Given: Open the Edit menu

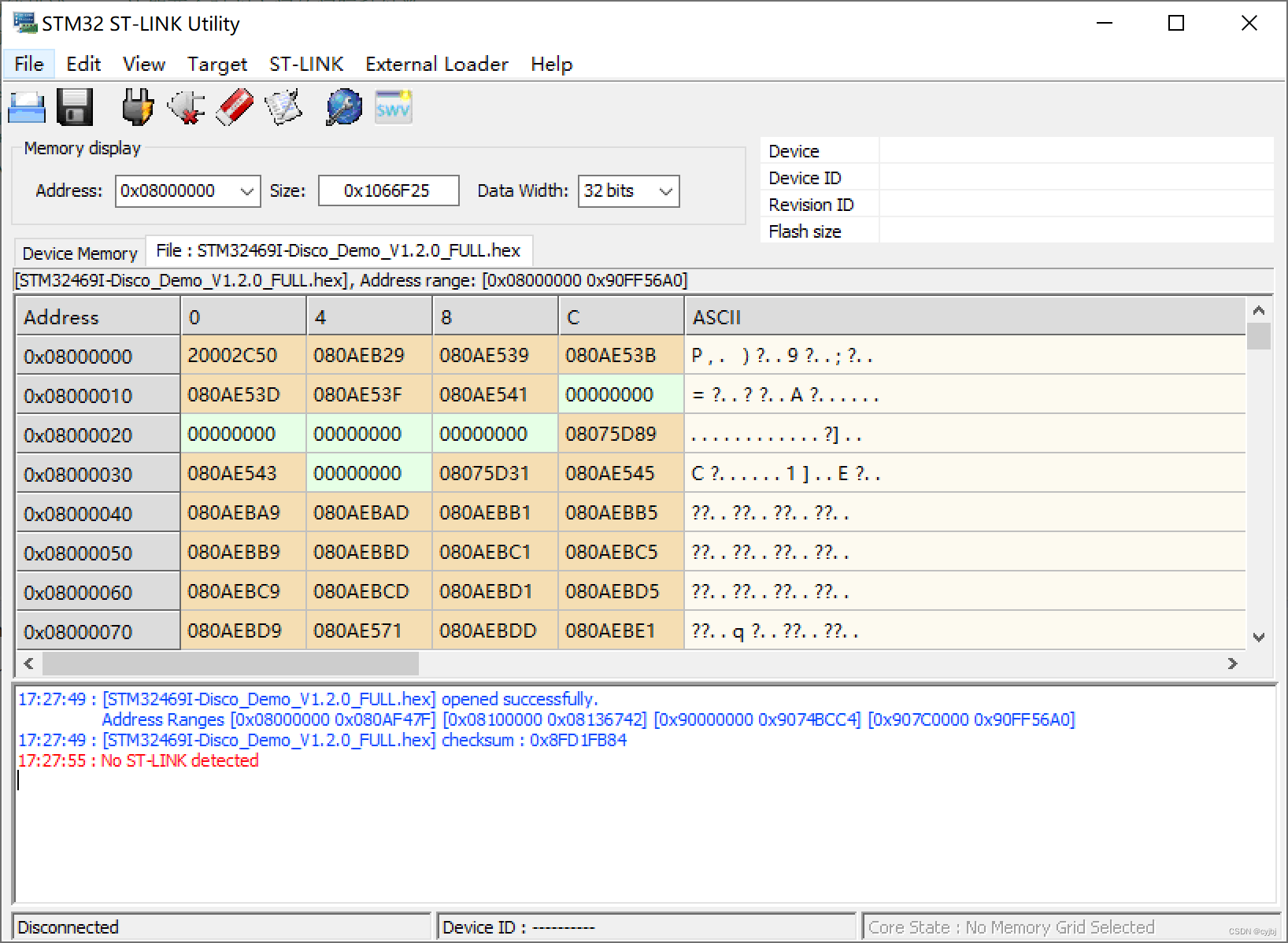Looking at the screenshot, I should (83, 64).
